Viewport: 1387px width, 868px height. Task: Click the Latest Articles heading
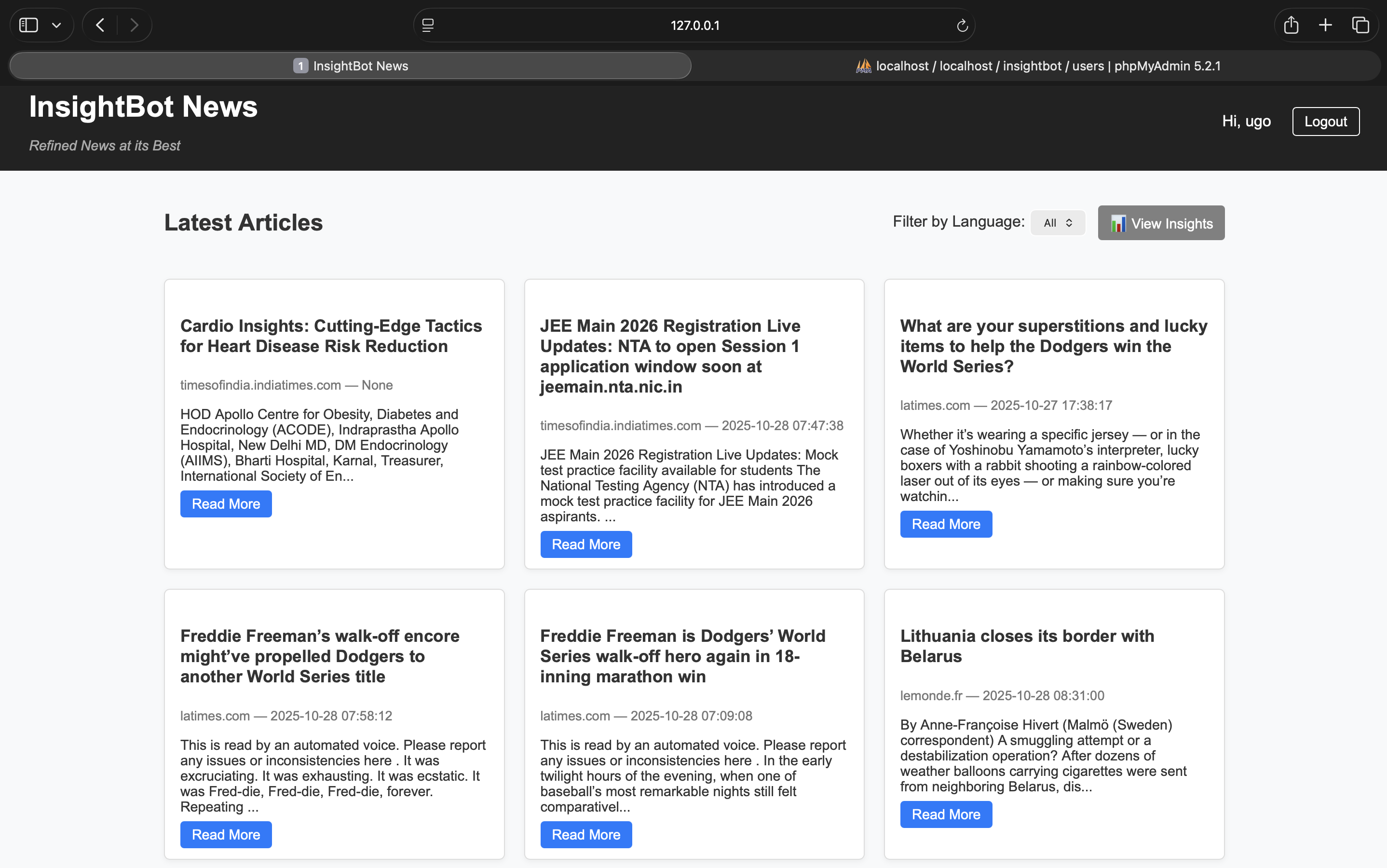coord(244,223)
